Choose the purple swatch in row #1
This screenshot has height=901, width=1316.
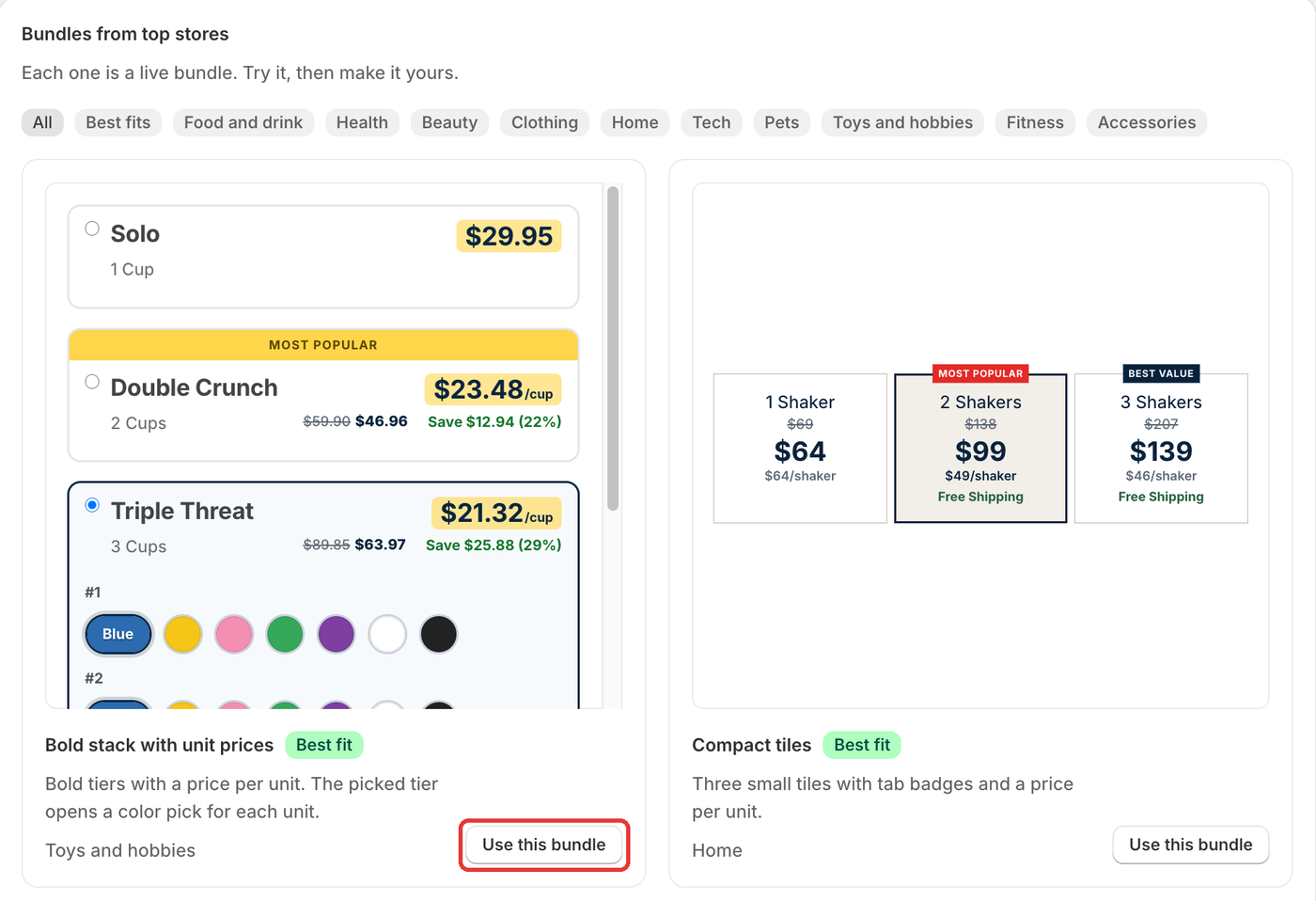(x=337, y=634)
